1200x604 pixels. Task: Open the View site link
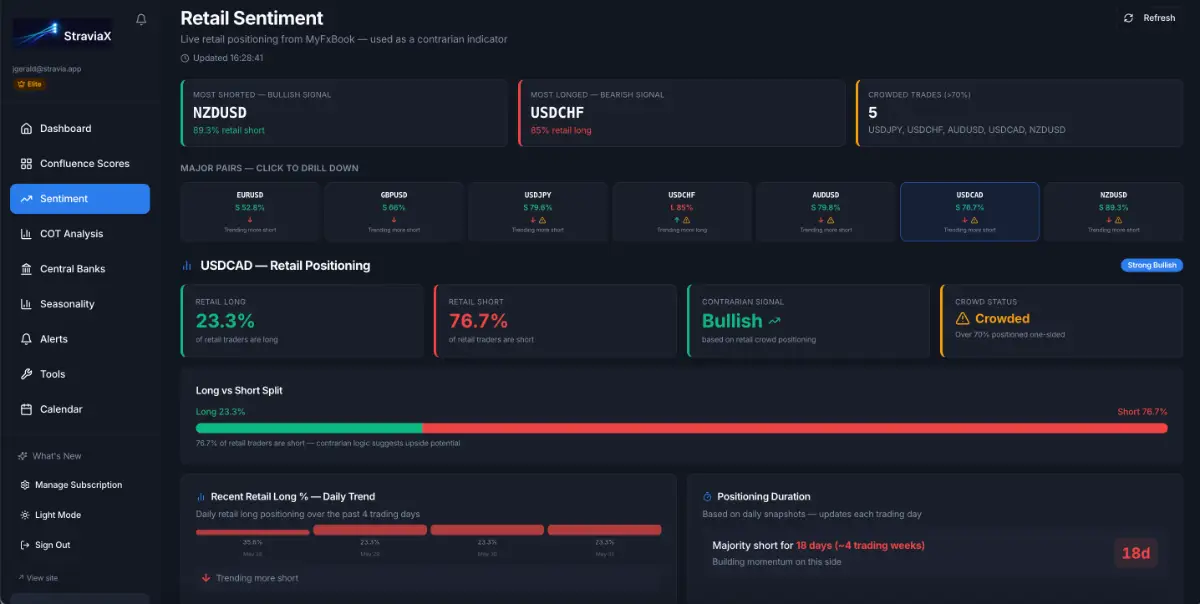(x=38, y=578)
